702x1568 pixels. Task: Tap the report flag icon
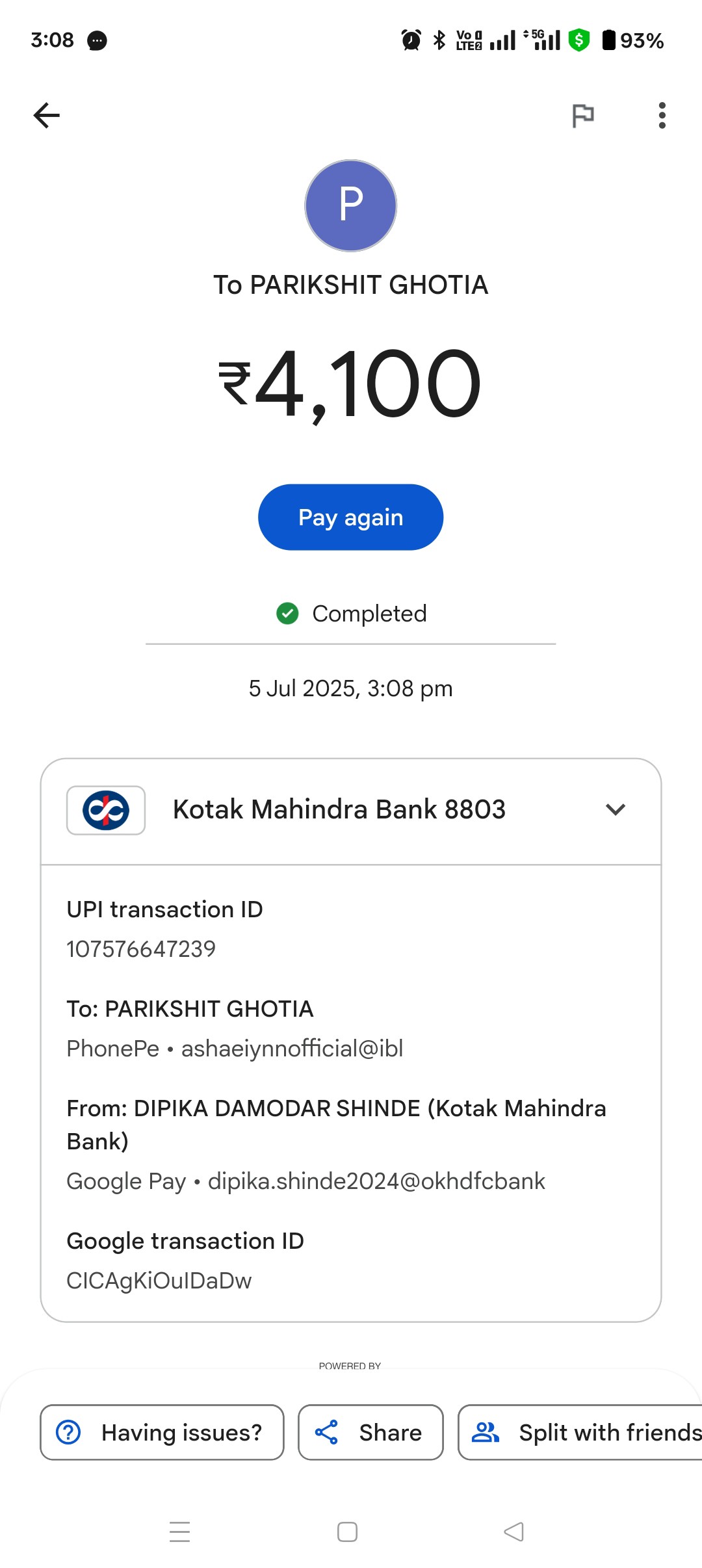[582, 116]
